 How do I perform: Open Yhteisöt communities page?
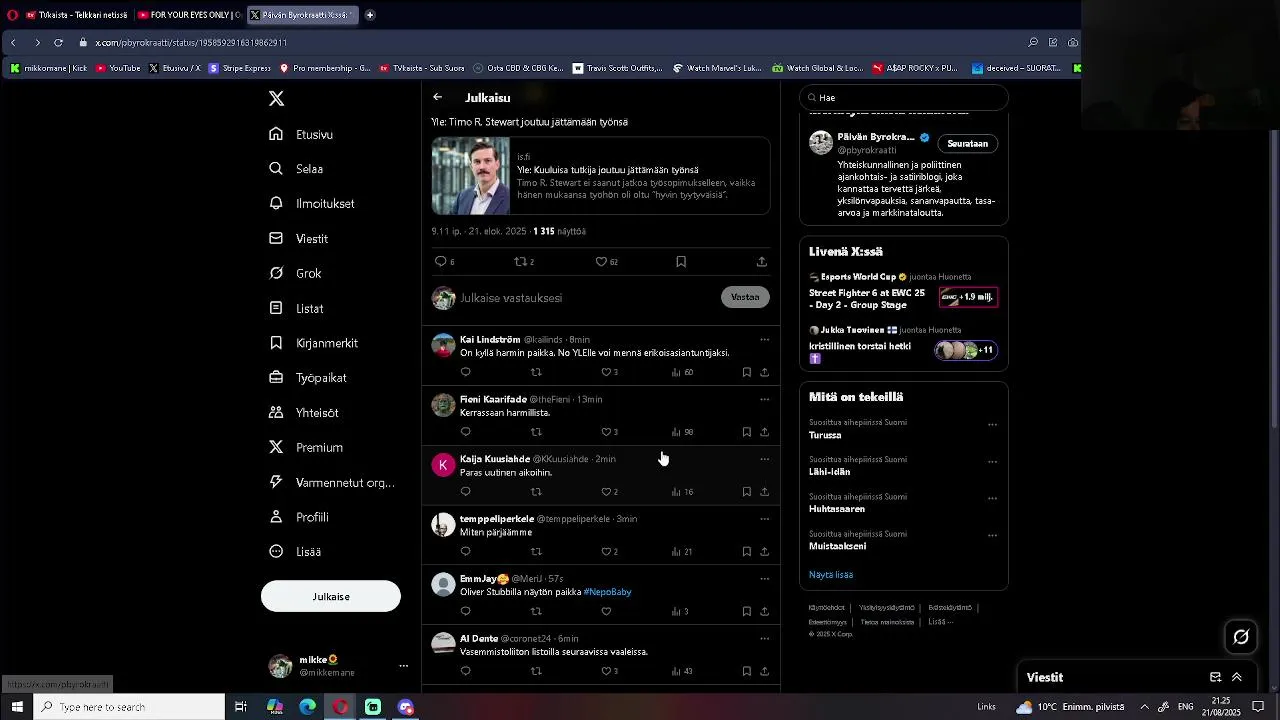(304, 412)
